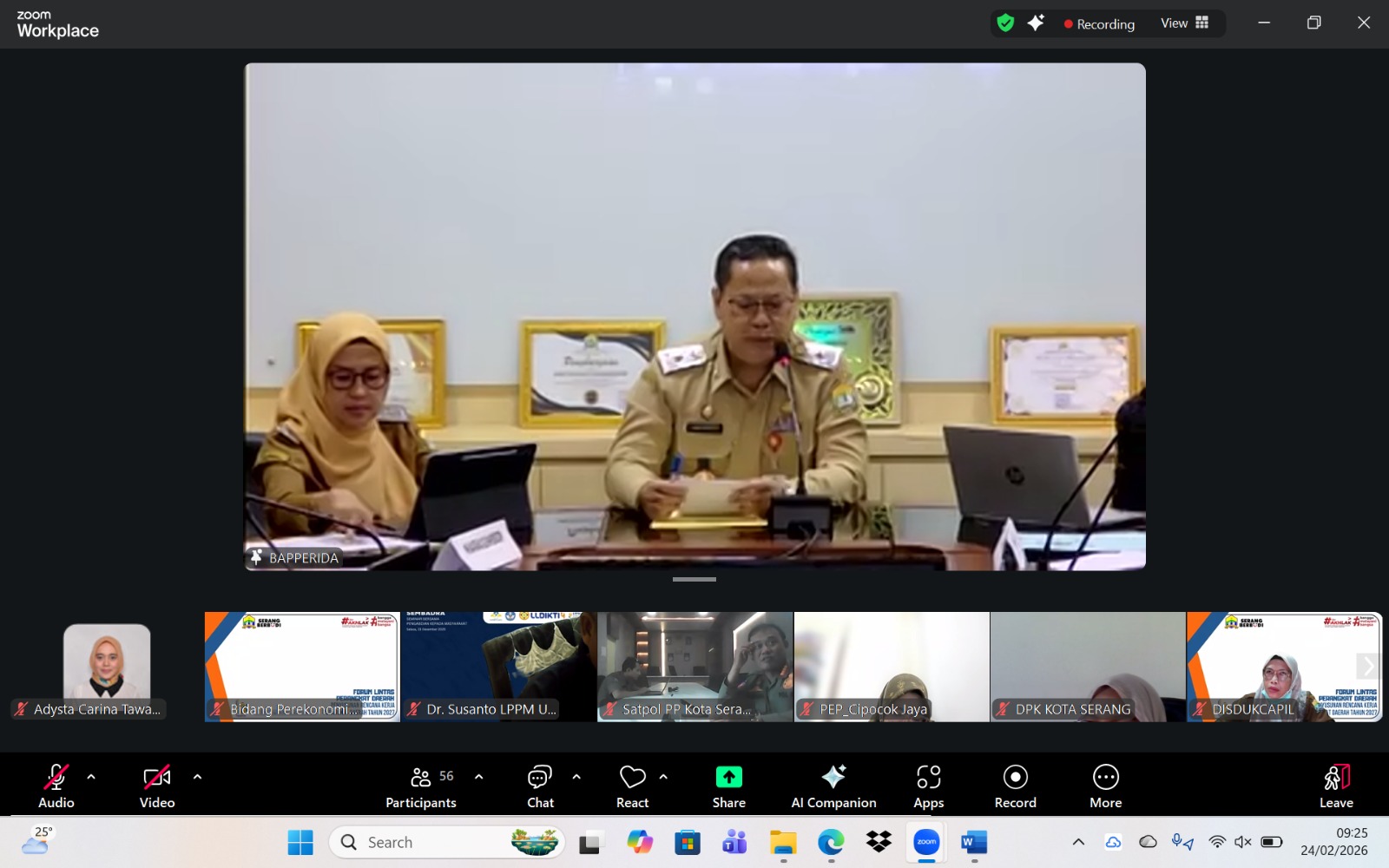Leave the meeting
Image resolution: width=1389 pixels, height=868 pixels.
(x=1336, y=786)
